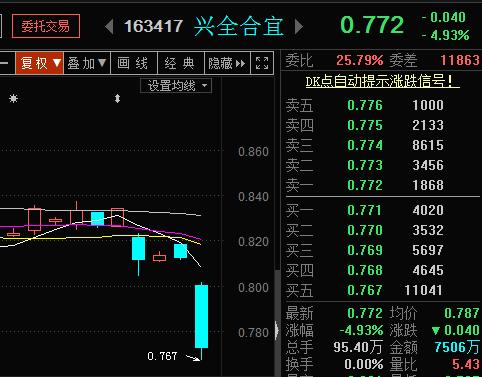This screenshot has width=482, height=377.
Task: Select 买五 price 0.767
Action: coord(365,290)
